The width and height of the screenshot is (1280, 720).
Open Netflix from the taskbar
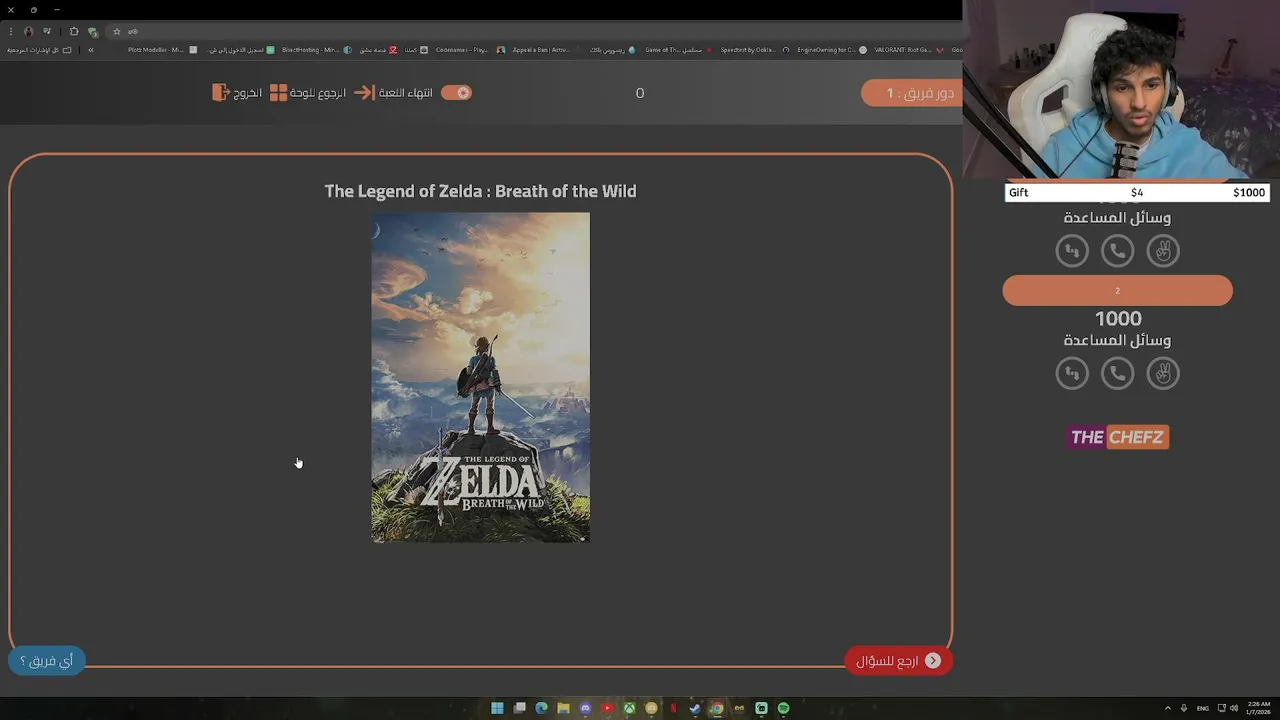673,708
